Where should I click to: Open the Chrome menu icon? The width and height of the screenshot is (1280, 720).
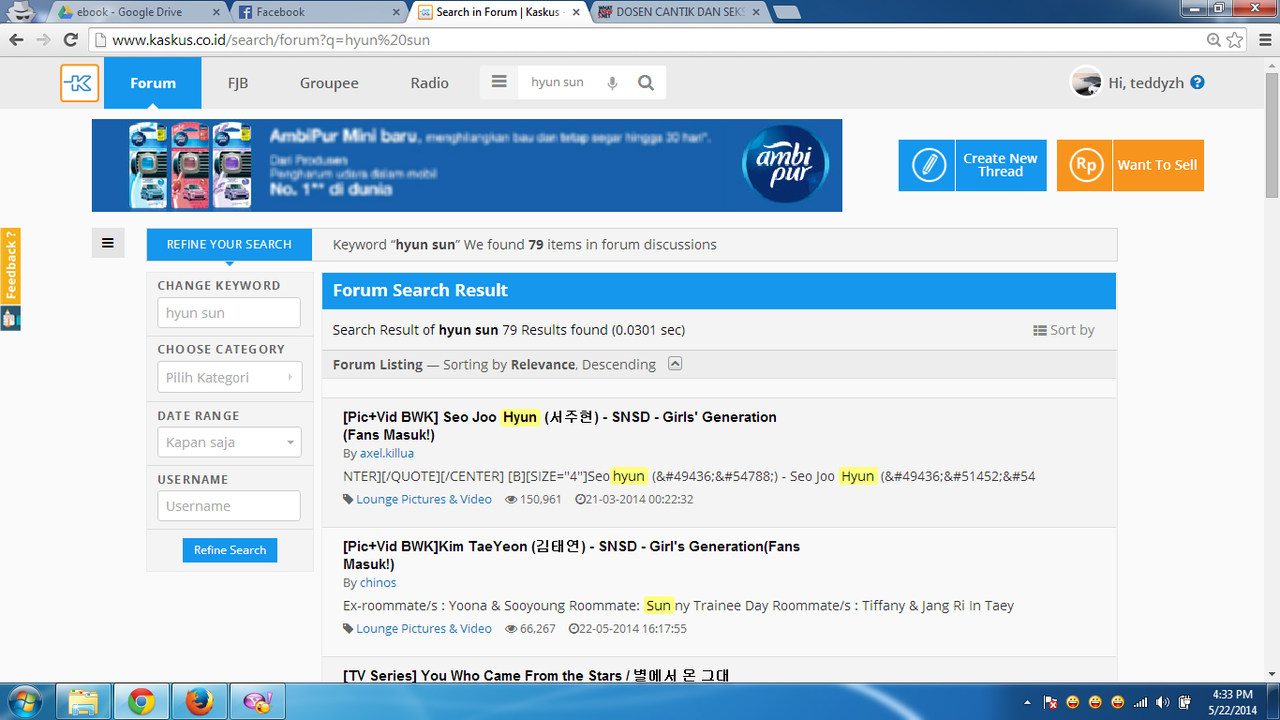point(1264,40)
